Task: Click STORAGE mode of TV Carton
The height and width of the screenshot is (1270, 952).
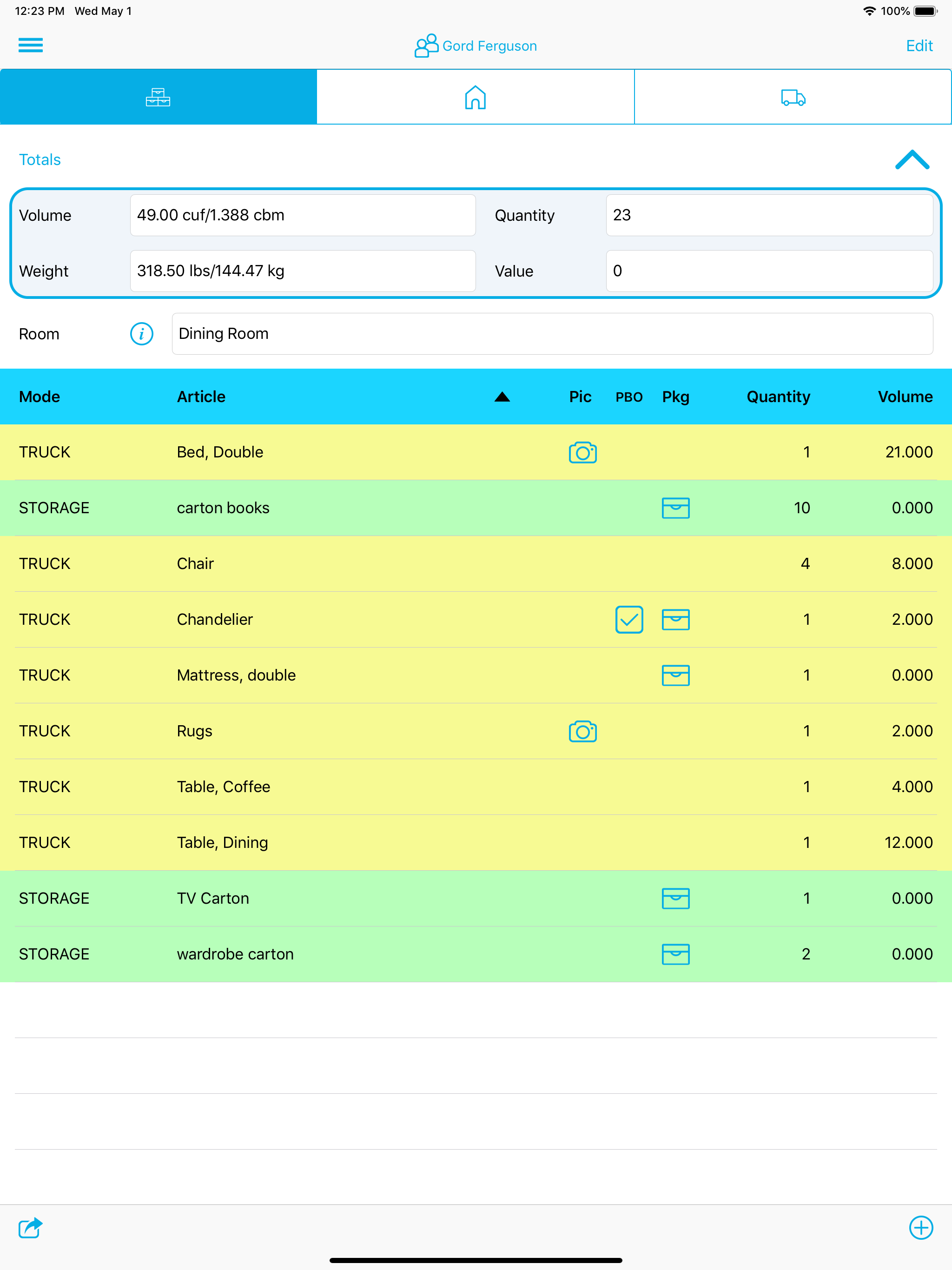Action: (54, 899)
